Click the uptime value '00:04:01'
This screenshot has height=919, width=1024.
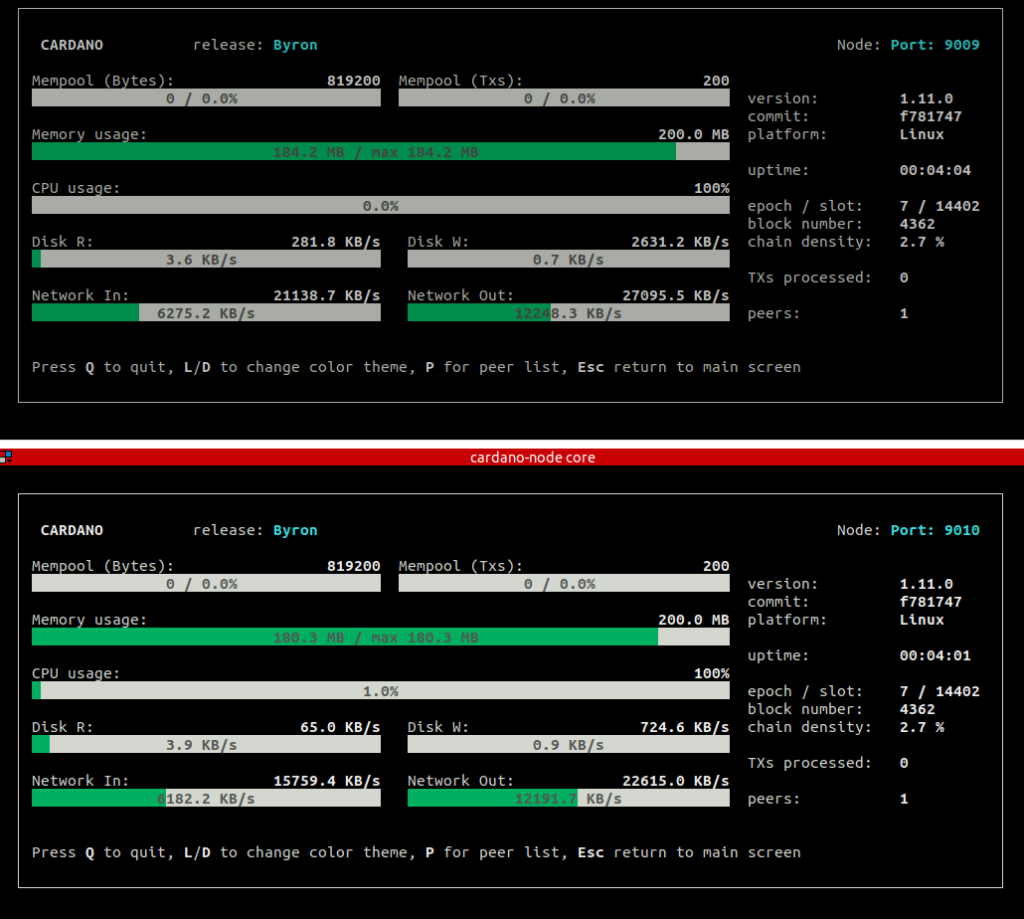tap(935, 655)
